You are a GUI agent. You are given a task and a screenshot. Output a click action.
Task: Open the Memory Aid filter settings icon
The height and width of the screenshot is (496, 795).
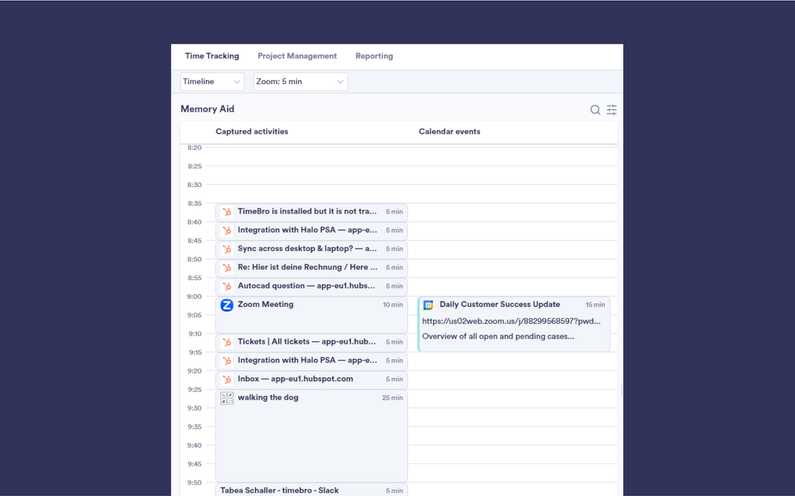(611, 110)
